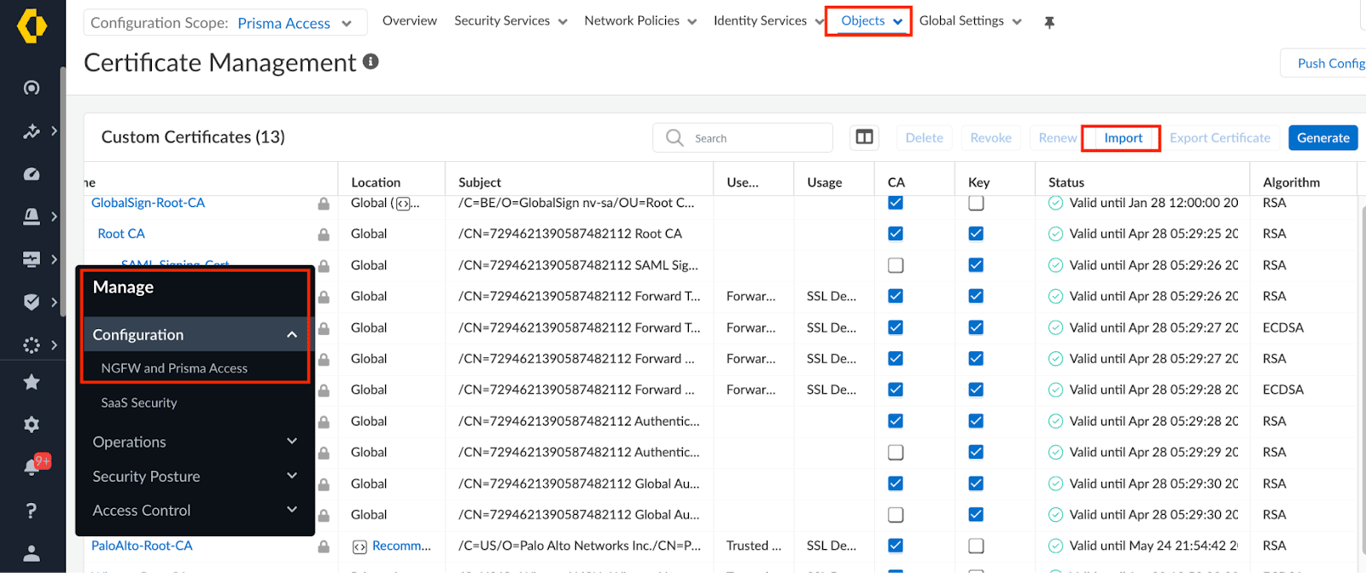Open the settings gear in sidebar
This screenshot has height=573, width=1366.
click(32, 424)
